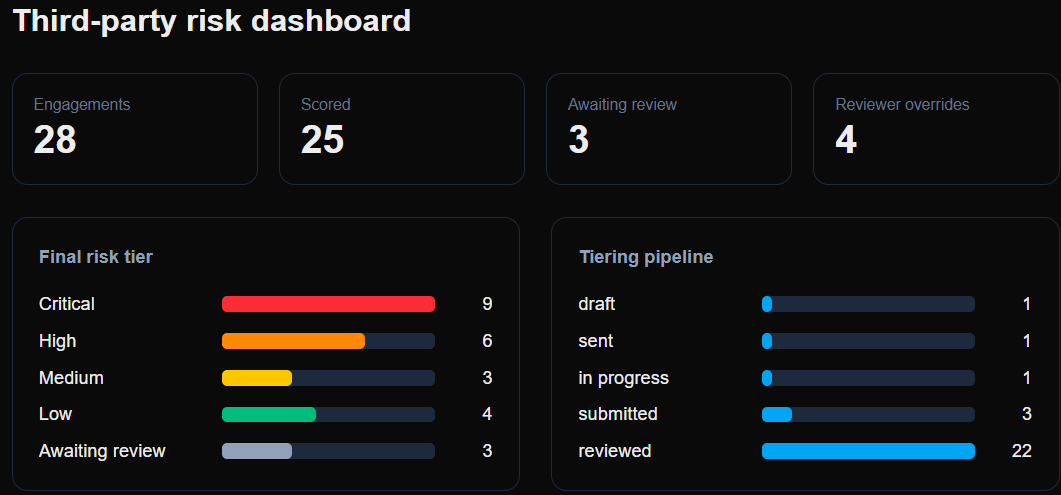Select the in progress stage label
The image size is (1061, 495).
[x=623, y=378]
